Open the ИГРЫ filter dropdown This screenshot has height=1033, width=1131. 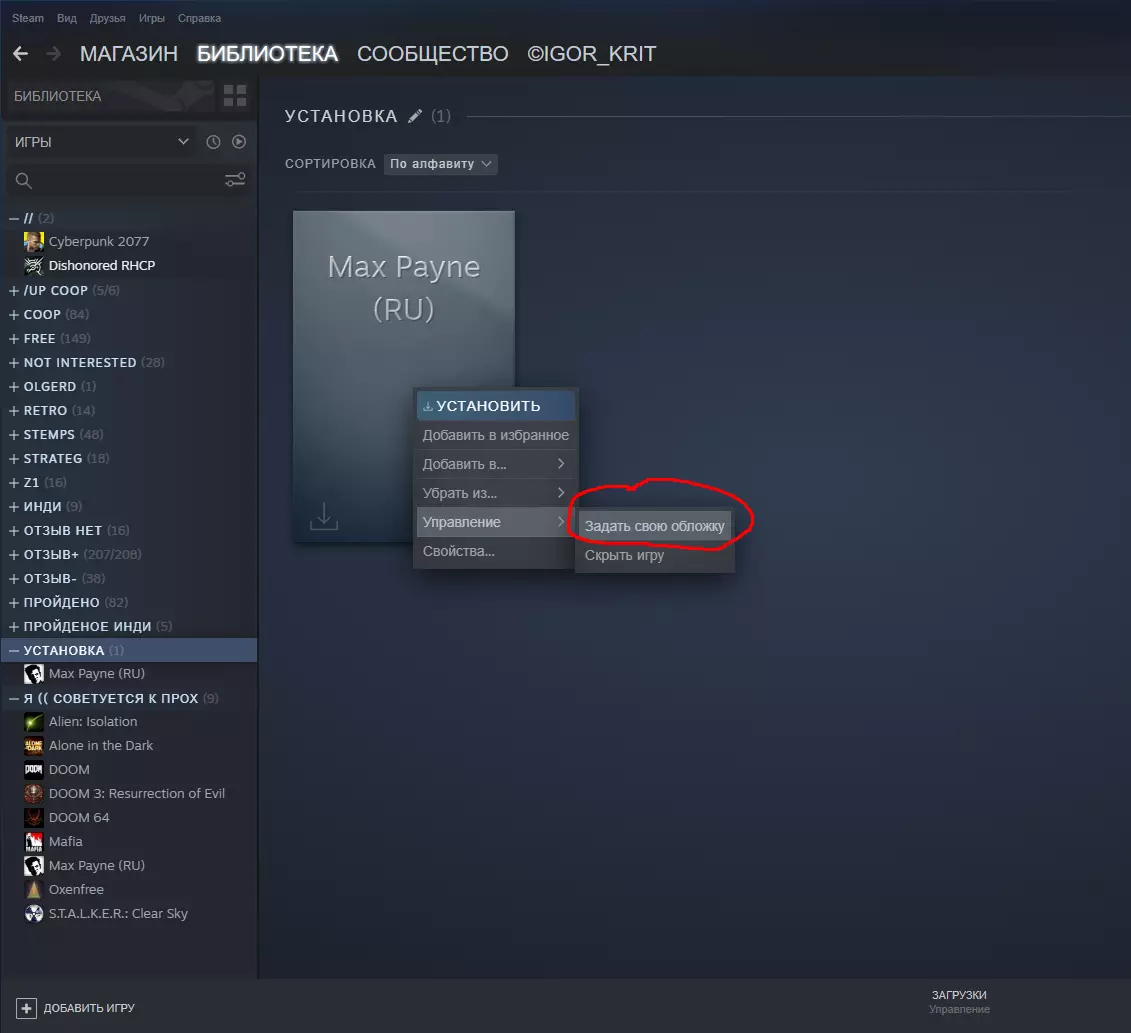pos(102,142)
